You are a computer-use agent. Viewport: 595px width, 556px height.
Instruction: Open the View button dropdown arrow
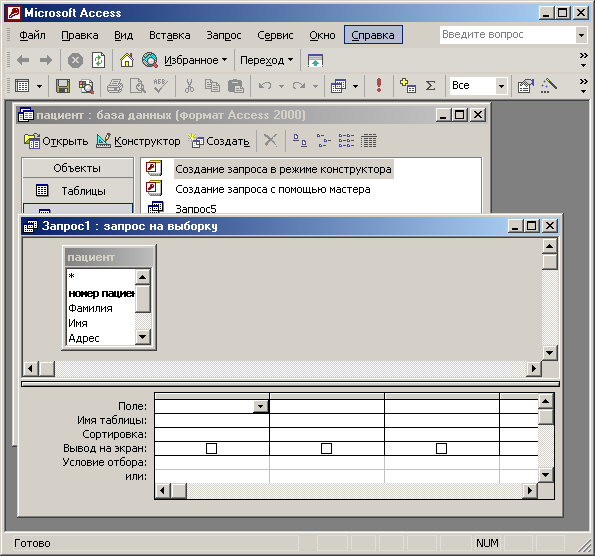[39, 87]
